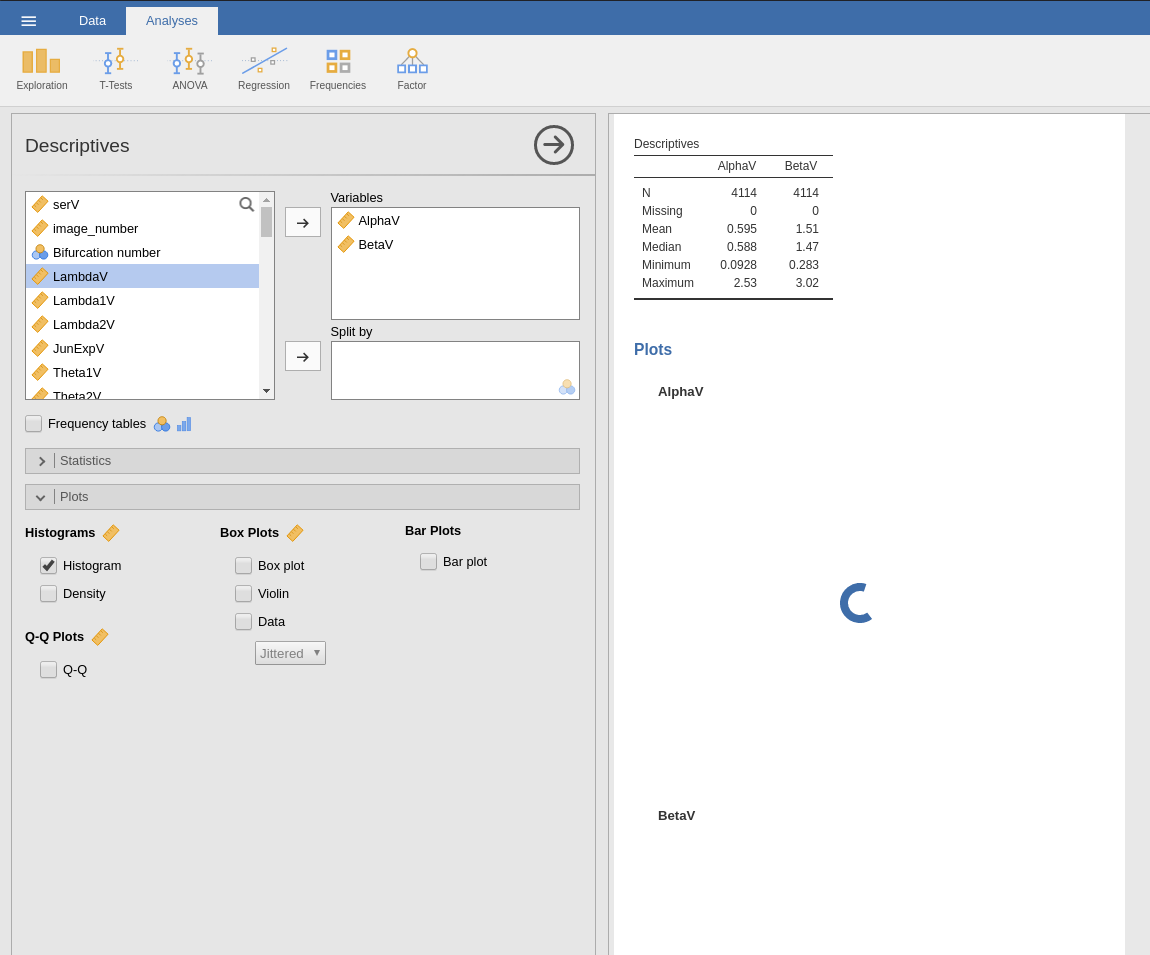The width and height of the screenshot is (1150, 955).
Task: Click the AlphaV Mean value 0.595
Action: pos(741,229)
